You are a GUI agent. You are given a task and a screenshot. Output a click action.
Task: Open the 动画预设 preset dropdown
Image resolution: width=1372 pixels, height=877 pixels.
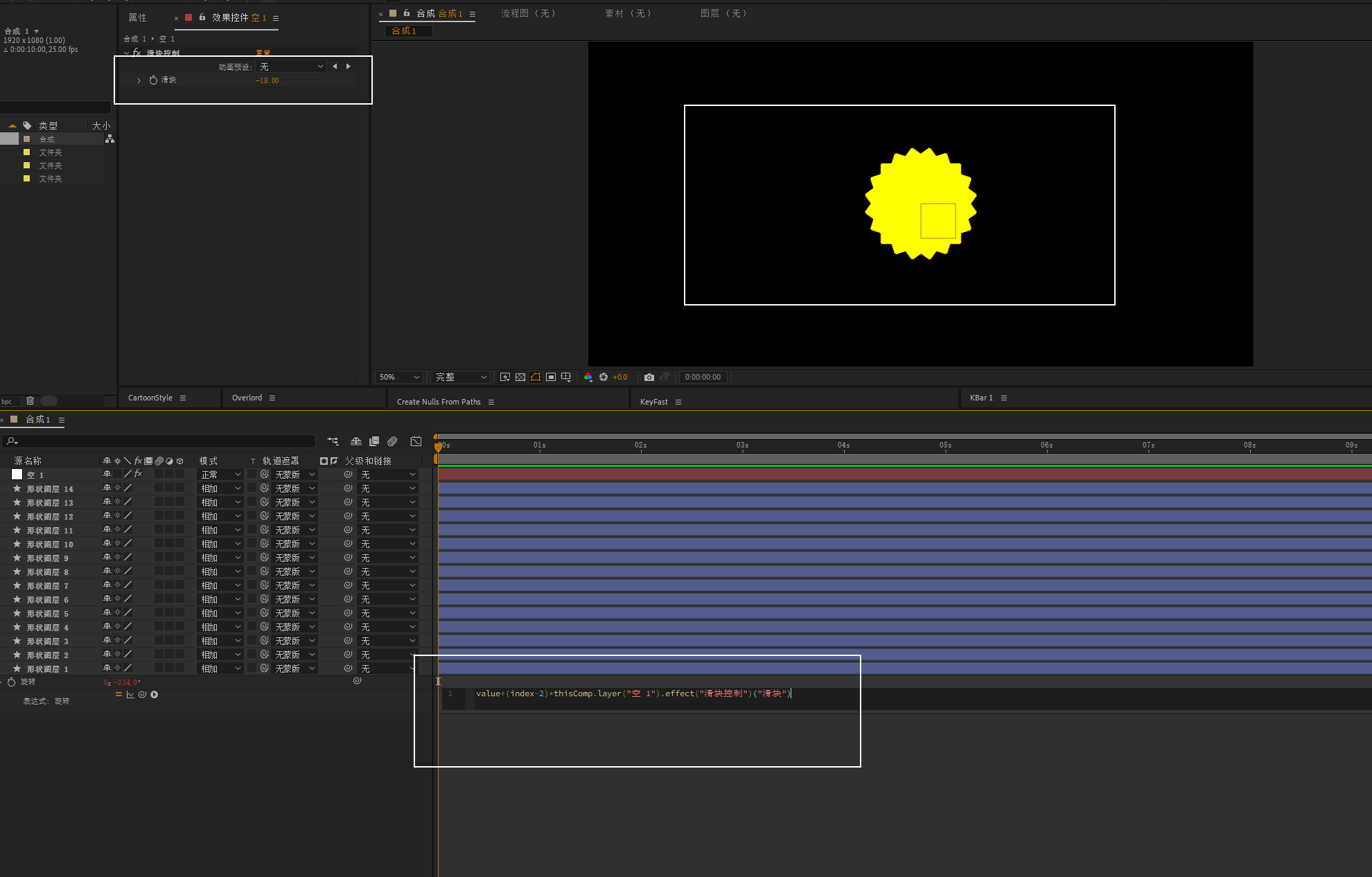pos(291,67)
